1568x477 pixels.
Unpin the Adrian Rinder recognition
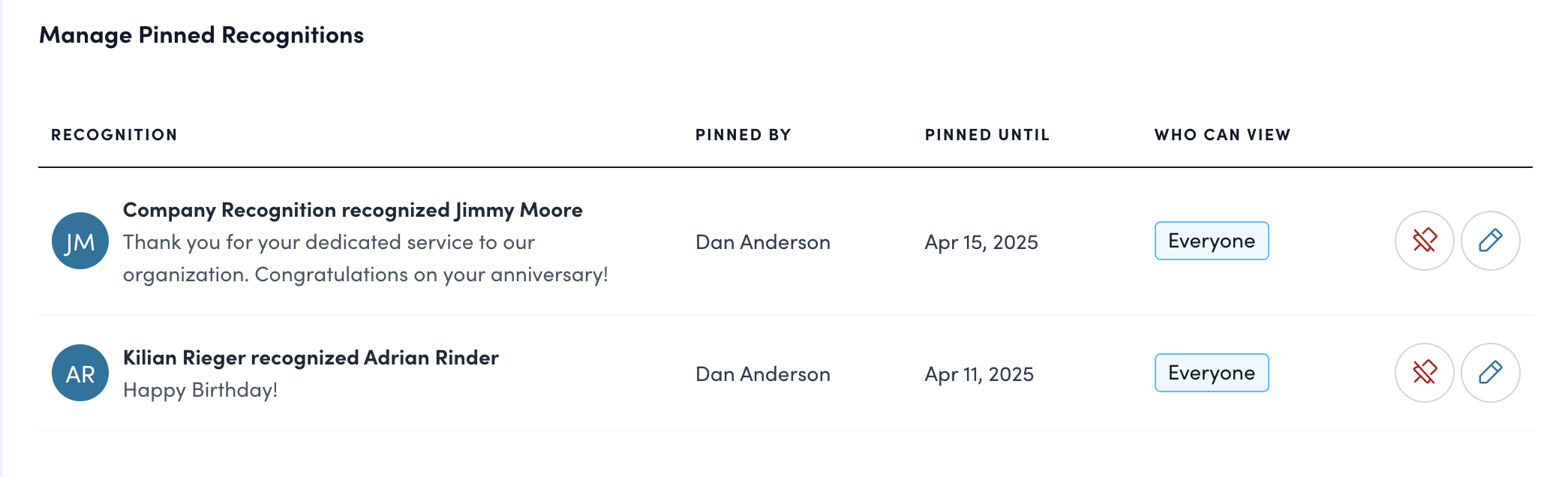1424,373
